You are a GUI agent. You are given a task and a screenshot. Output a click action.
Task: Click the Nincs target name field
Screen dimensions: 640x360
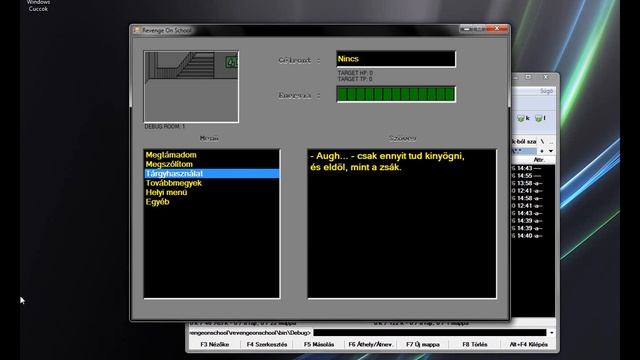[396, 59]
